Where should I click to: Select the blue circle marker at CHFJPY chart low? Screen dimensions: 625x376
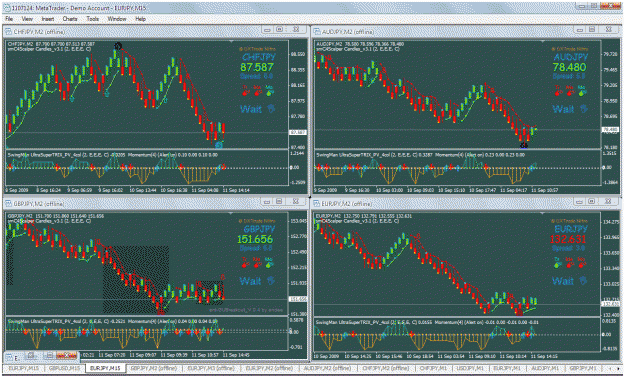[x=219, y=145]
